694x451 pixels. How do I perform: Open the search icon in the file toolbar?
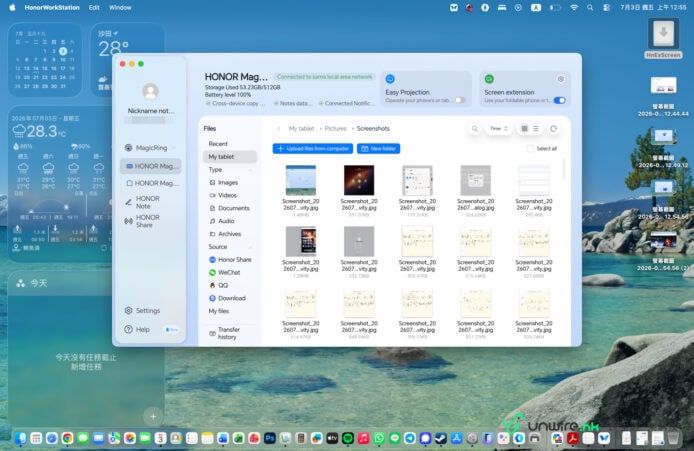pyautogui.click(x=474, y=129)
